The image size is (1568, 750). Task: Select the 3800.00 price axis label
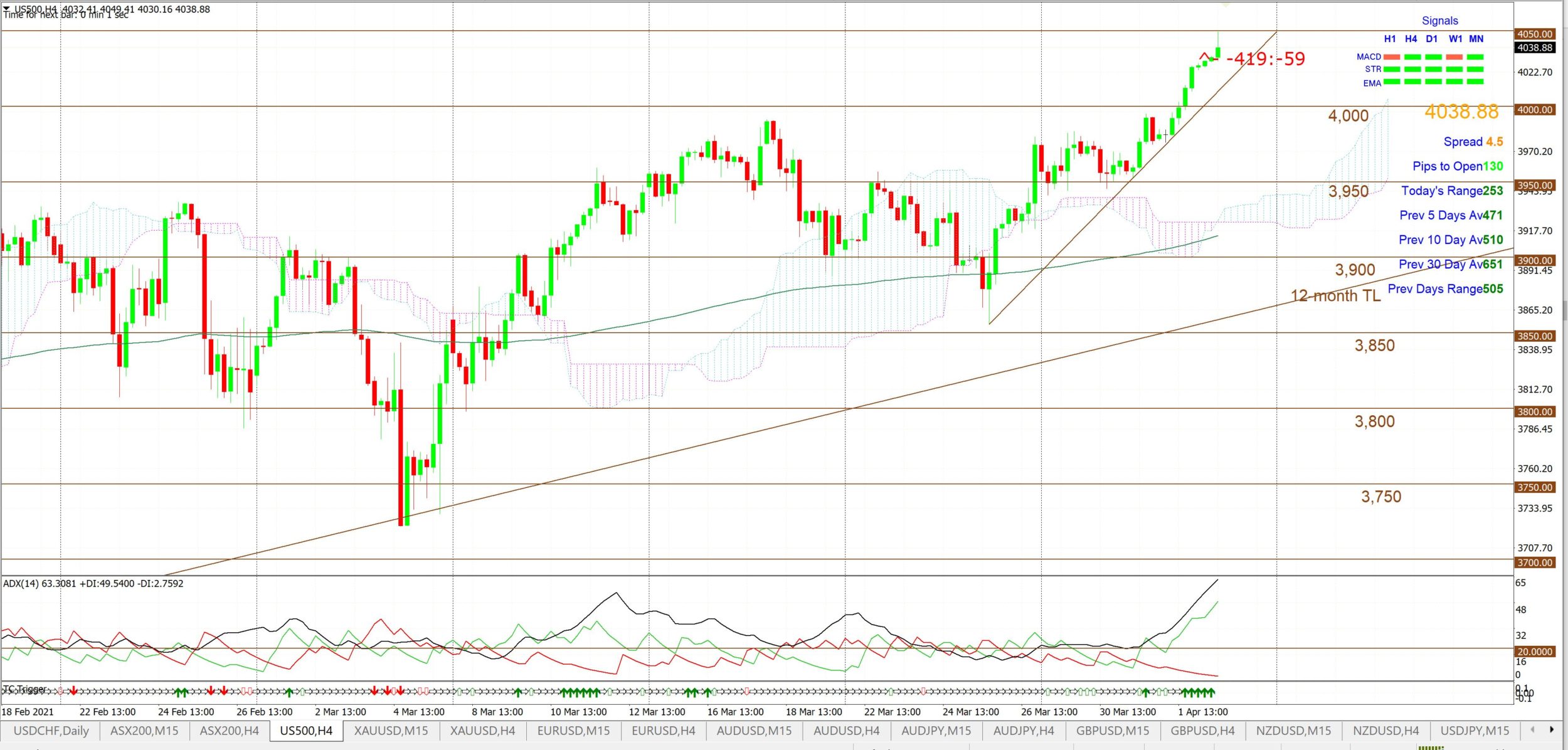tap(1534, 412)
